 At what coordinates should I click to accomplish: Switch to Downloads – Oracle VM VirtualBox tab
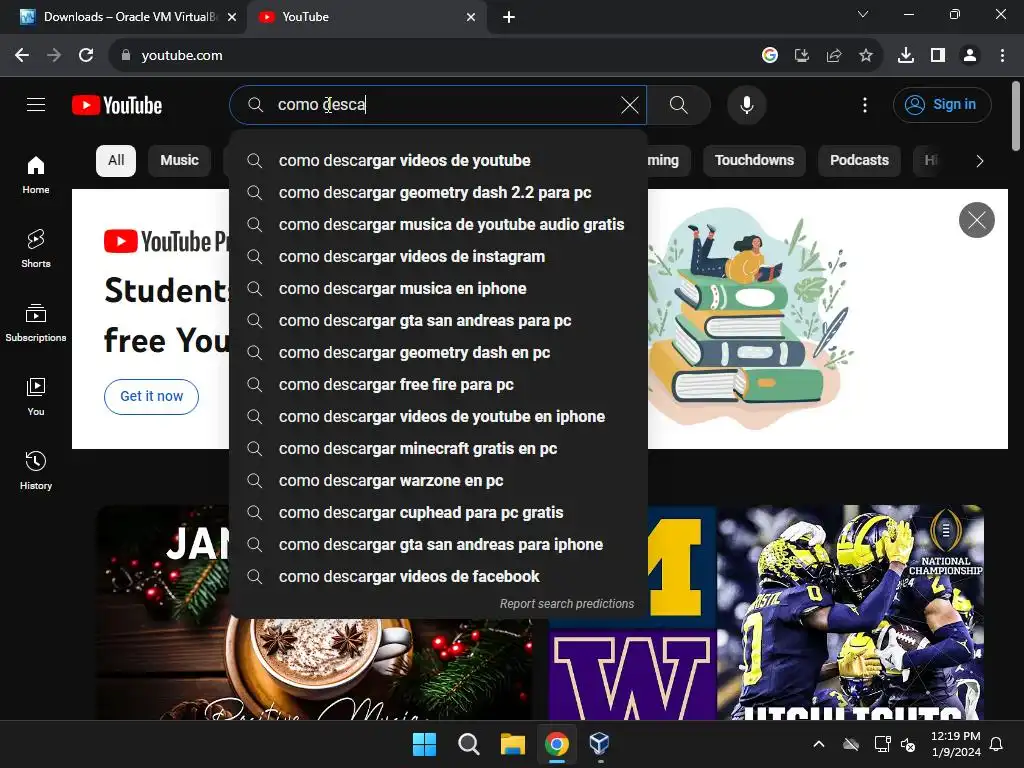pyautogui.click(x=124, y=17)
